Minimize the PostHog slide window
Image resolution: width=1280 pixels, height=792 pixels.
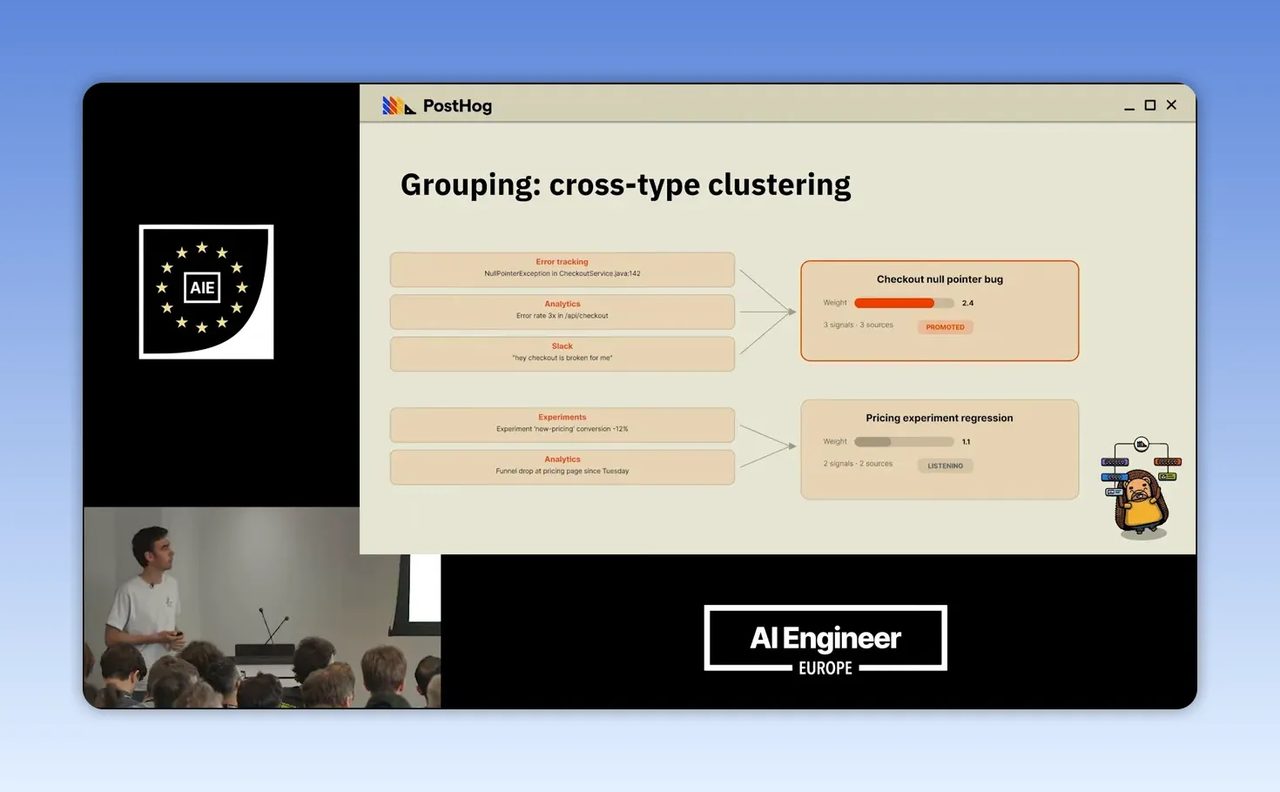click(x=1129, y=106)
